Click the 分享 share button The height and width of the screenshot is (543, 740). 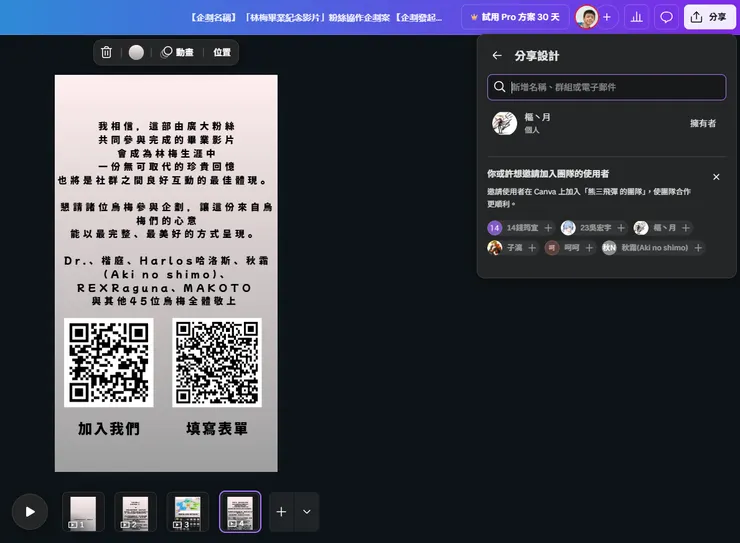[709, 17]
